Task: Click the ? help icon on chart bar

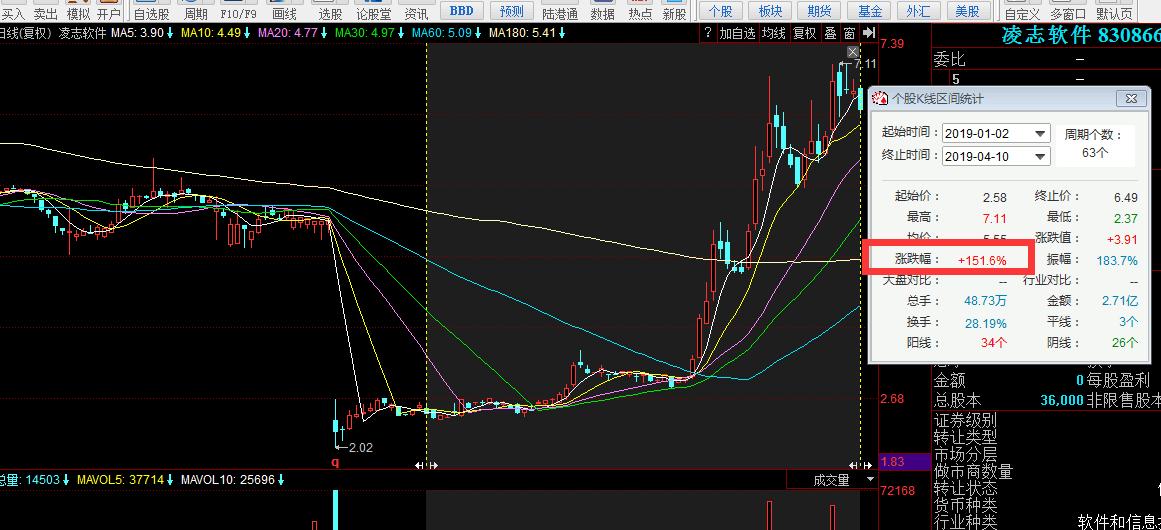Action: point(708,33)
